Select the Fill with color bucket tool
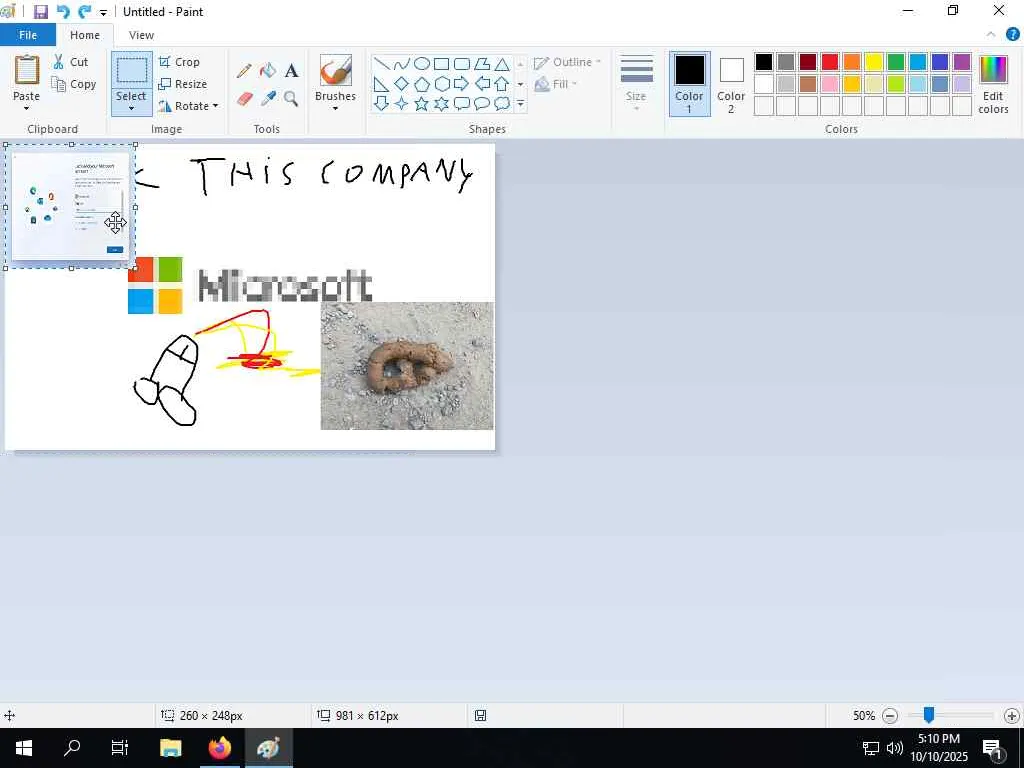 268,71
